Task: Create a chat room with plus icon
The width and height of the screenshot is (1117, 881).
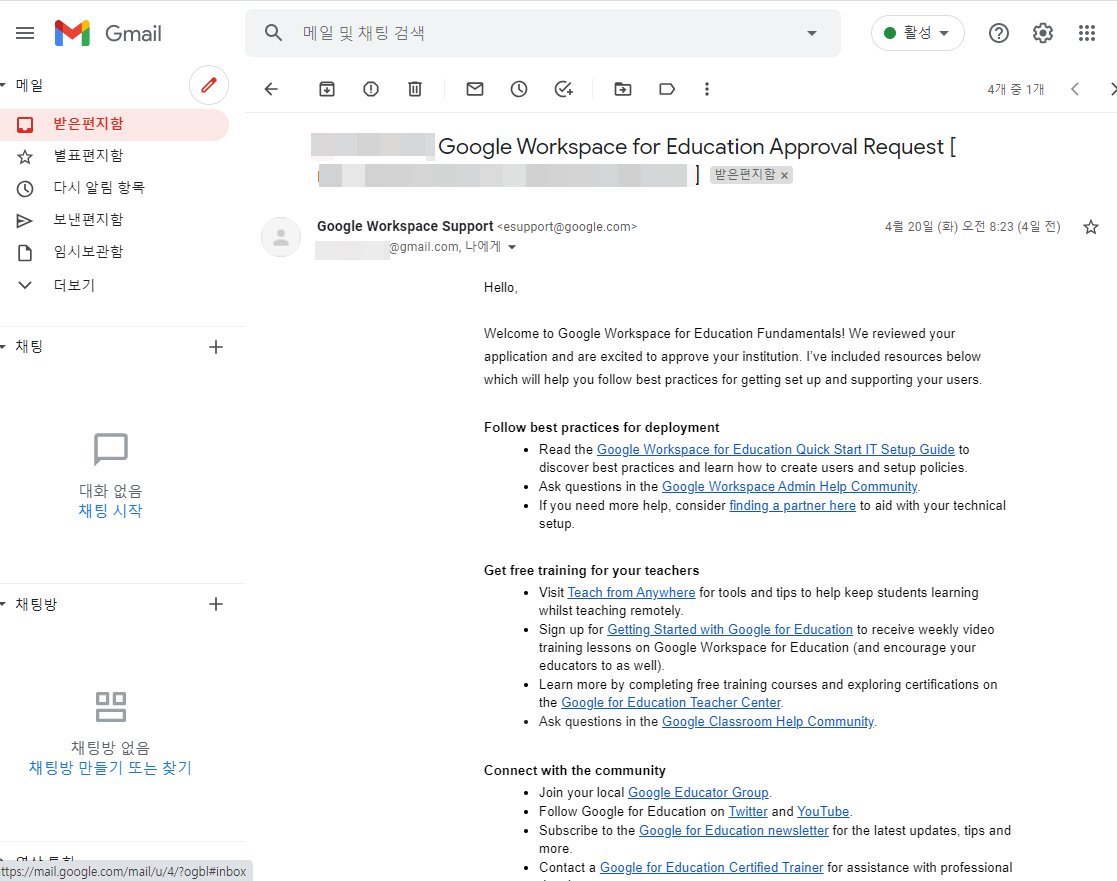Action: [x=216, y=604]
